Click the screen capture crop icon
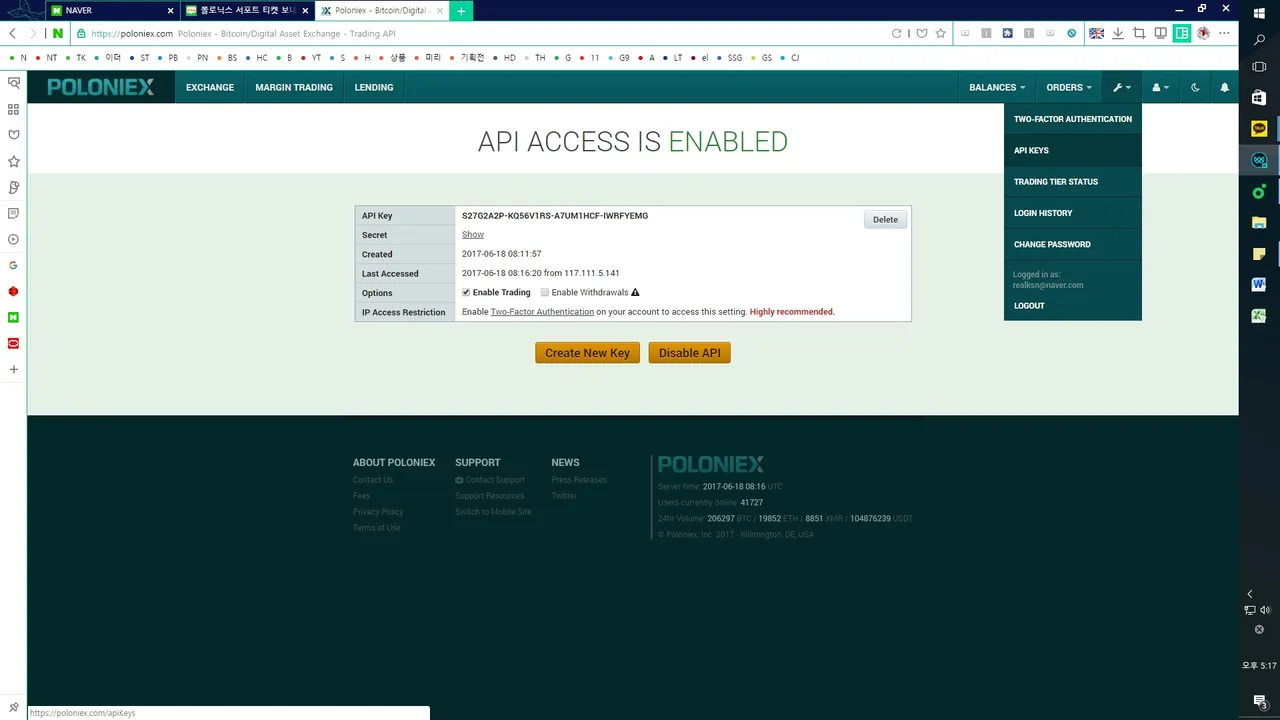Viewport: 1280px width, 720px height. point(1139,33)
